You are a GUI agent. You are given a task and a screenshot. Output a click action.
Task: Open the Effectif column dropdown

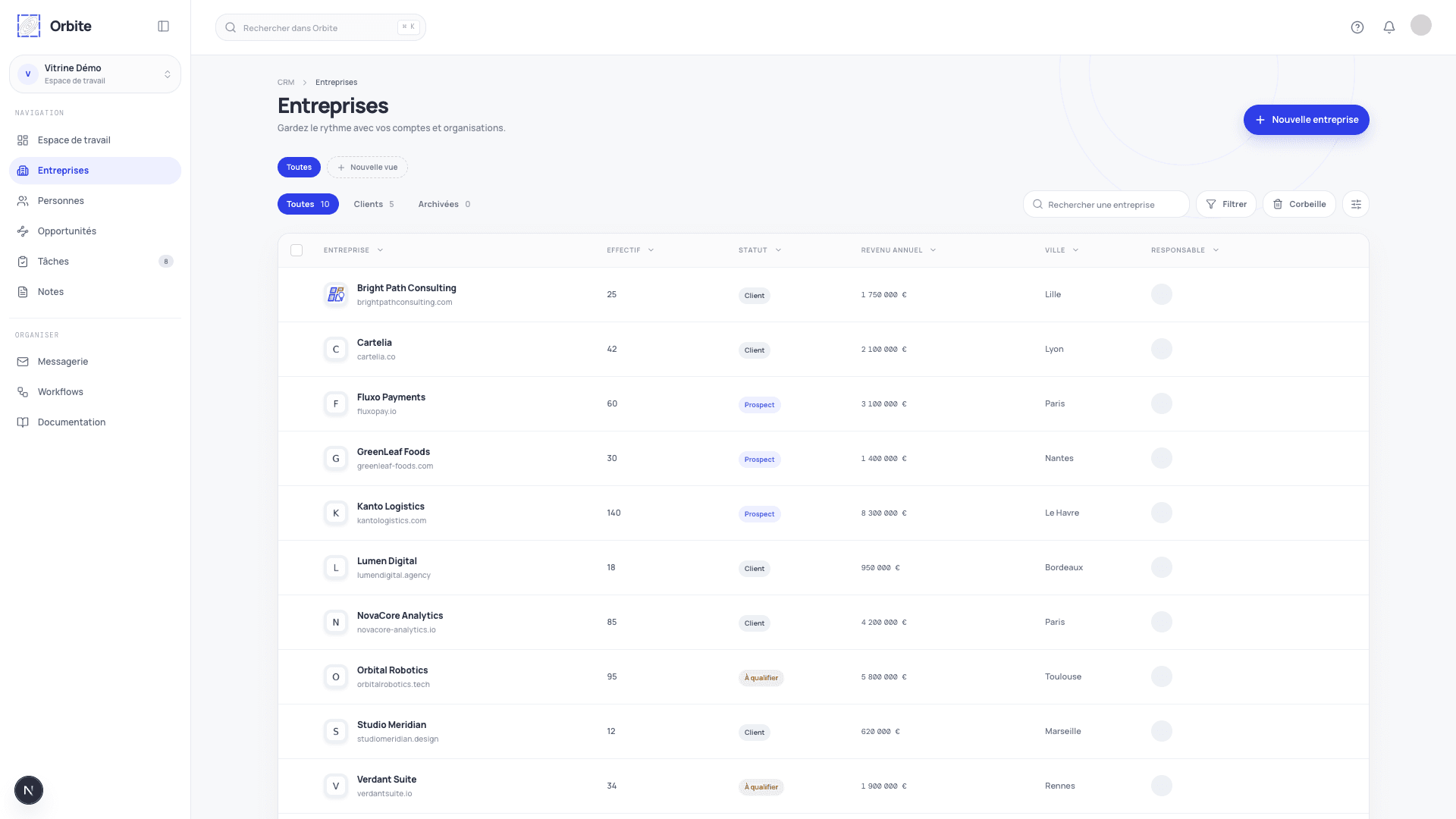coord(630,250)
